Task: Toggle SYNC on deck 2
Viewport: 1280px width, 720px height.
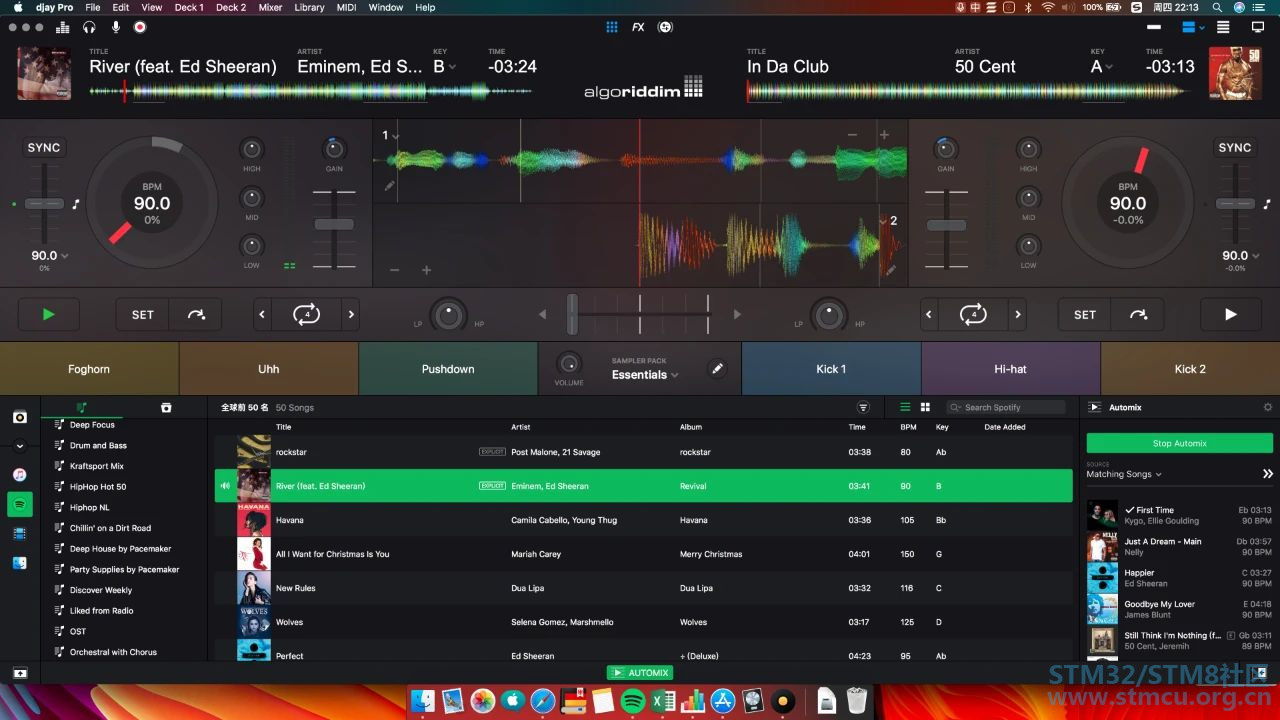Action: tap(1234, 147)
